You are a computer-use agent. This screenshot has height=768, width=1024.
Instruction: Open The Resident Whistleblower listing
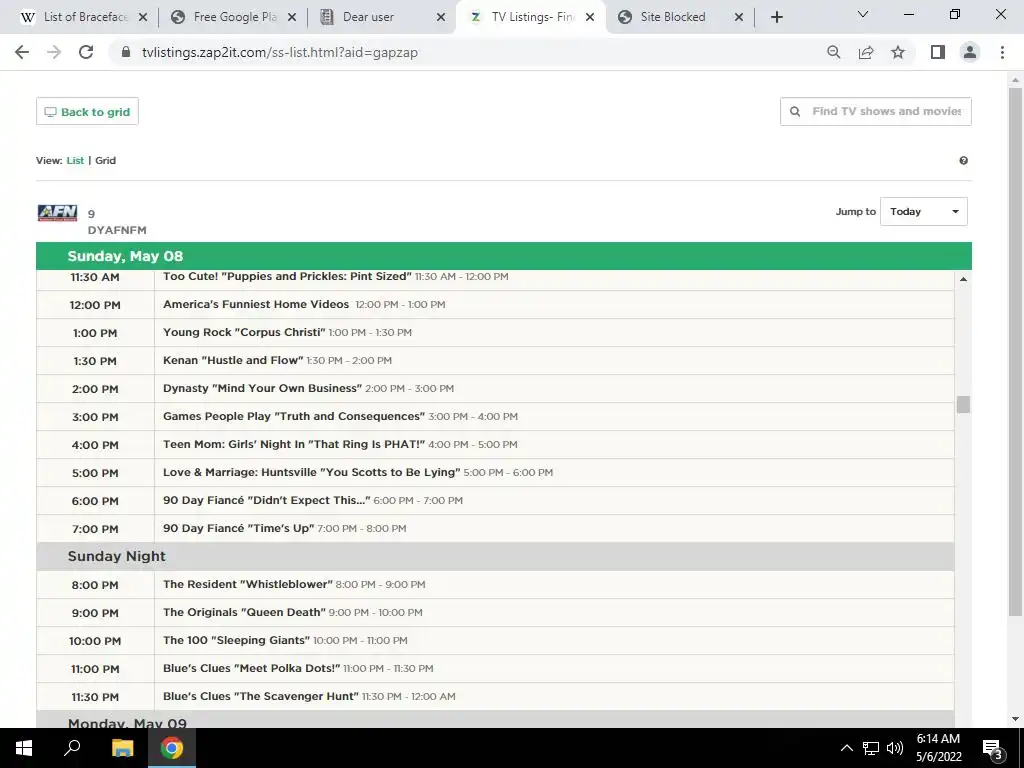pyautogui.click(x=248, y=584)
